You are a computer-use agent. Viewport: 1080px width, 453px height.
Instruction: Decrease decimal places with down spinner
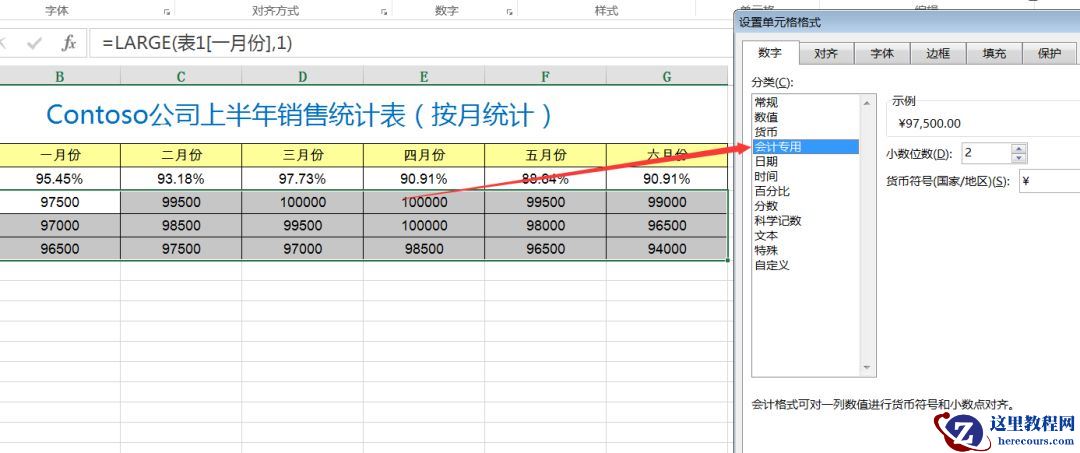(x=1019, y=158)
